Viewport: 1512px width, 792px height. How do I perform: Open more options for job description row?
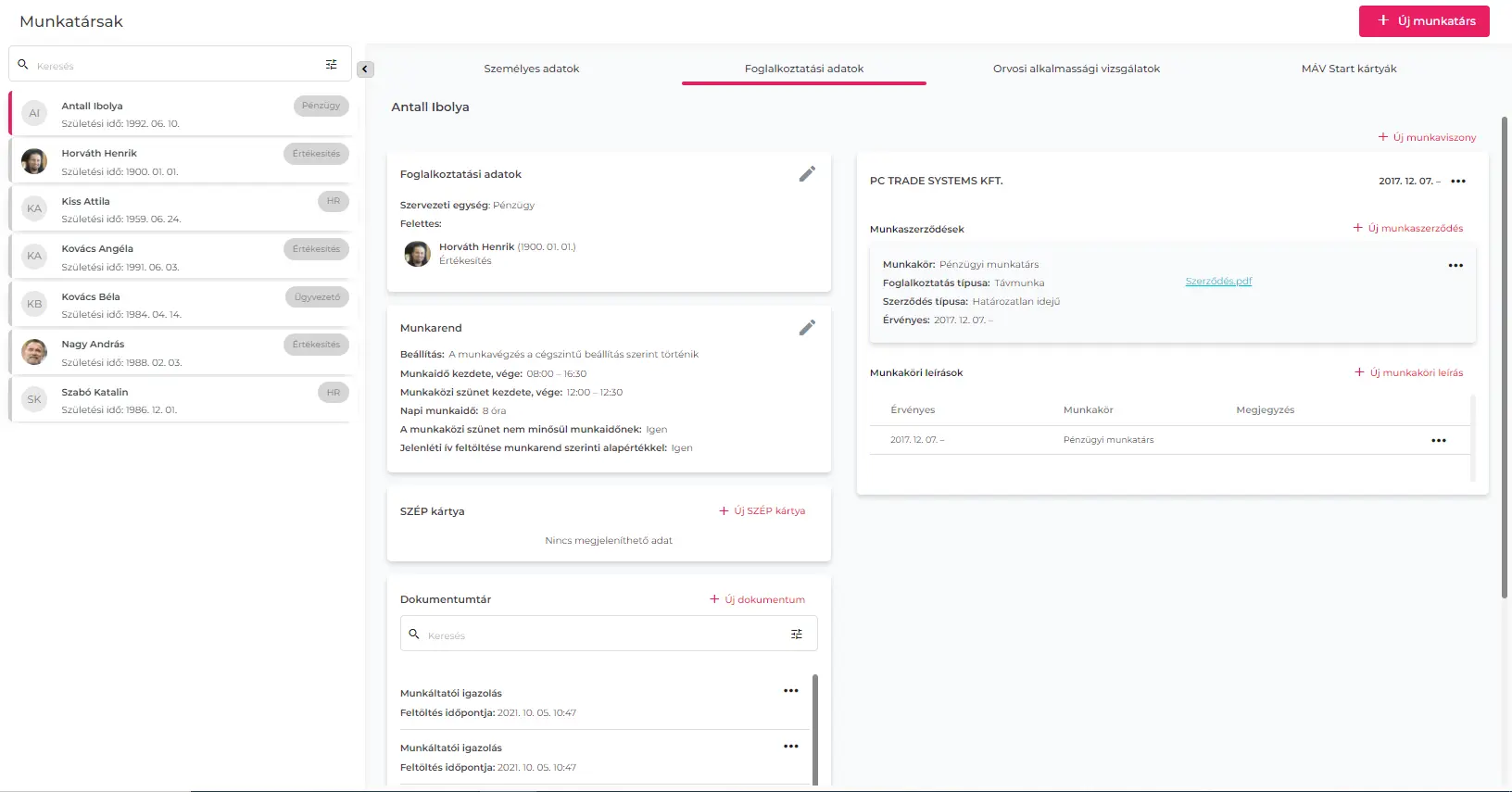[x=1438, y=441]
